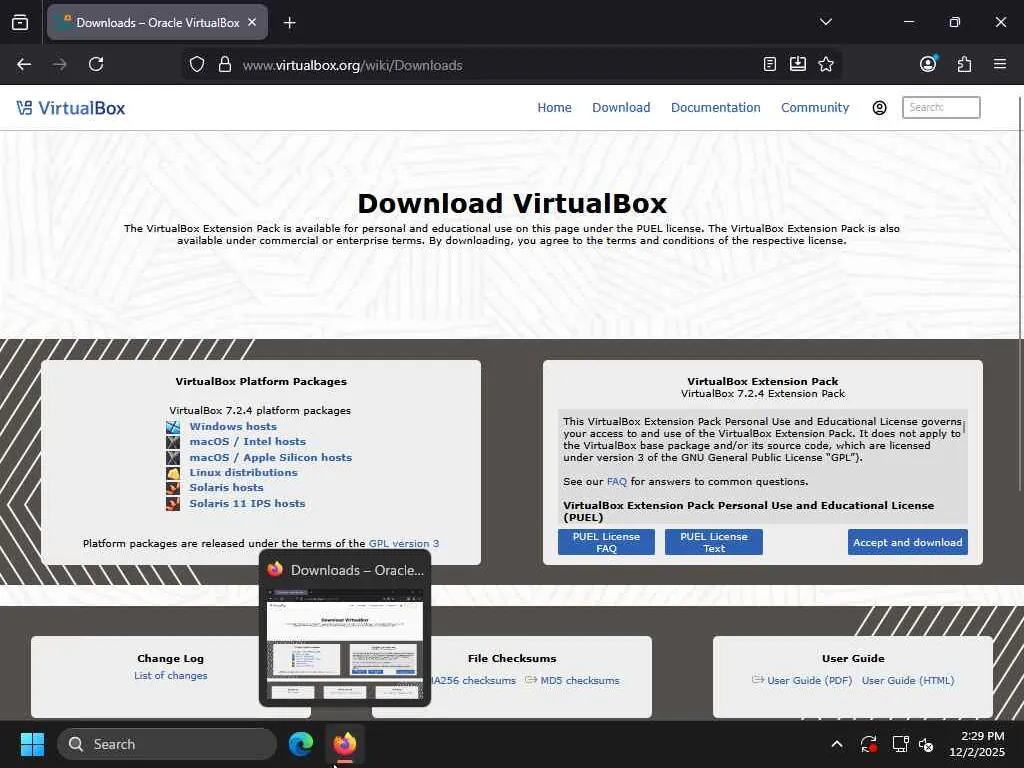Reload the current page

point(96,65)
